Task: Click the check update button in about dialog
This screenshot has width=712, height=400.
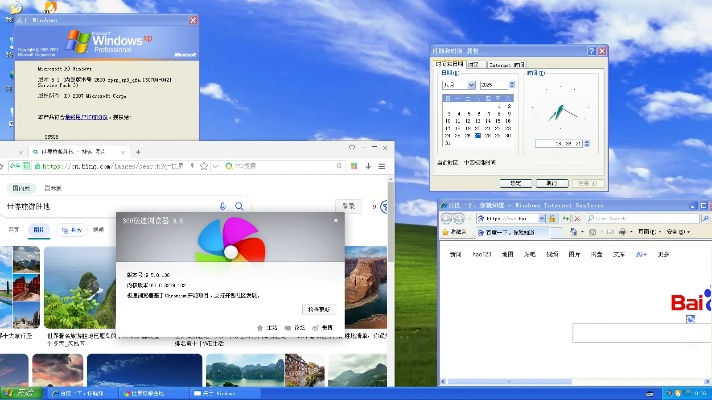Action: point(319,309)
